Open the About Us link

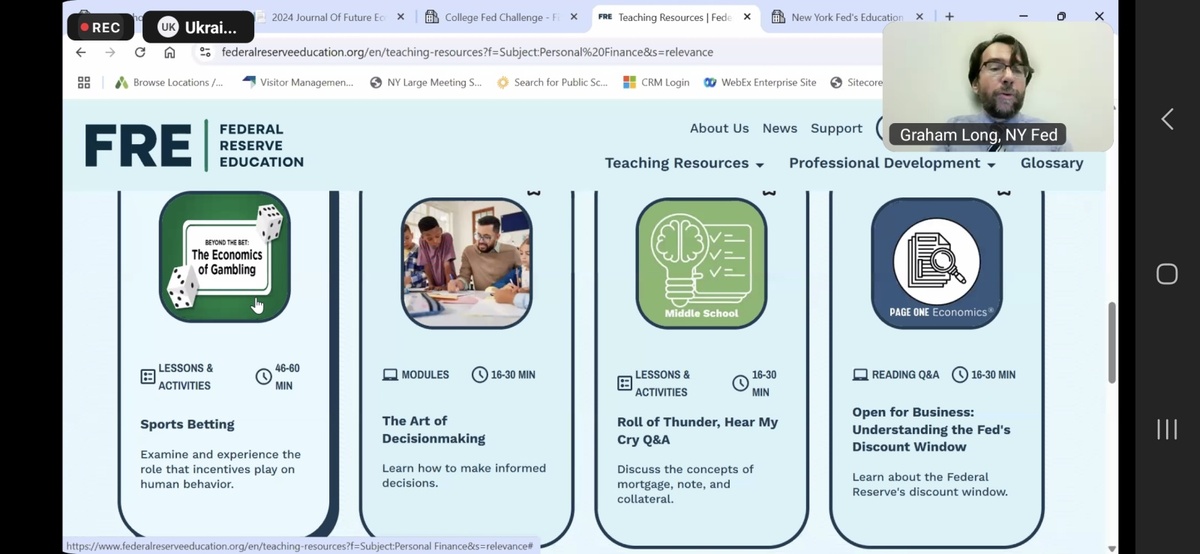(x=719, y=128)
